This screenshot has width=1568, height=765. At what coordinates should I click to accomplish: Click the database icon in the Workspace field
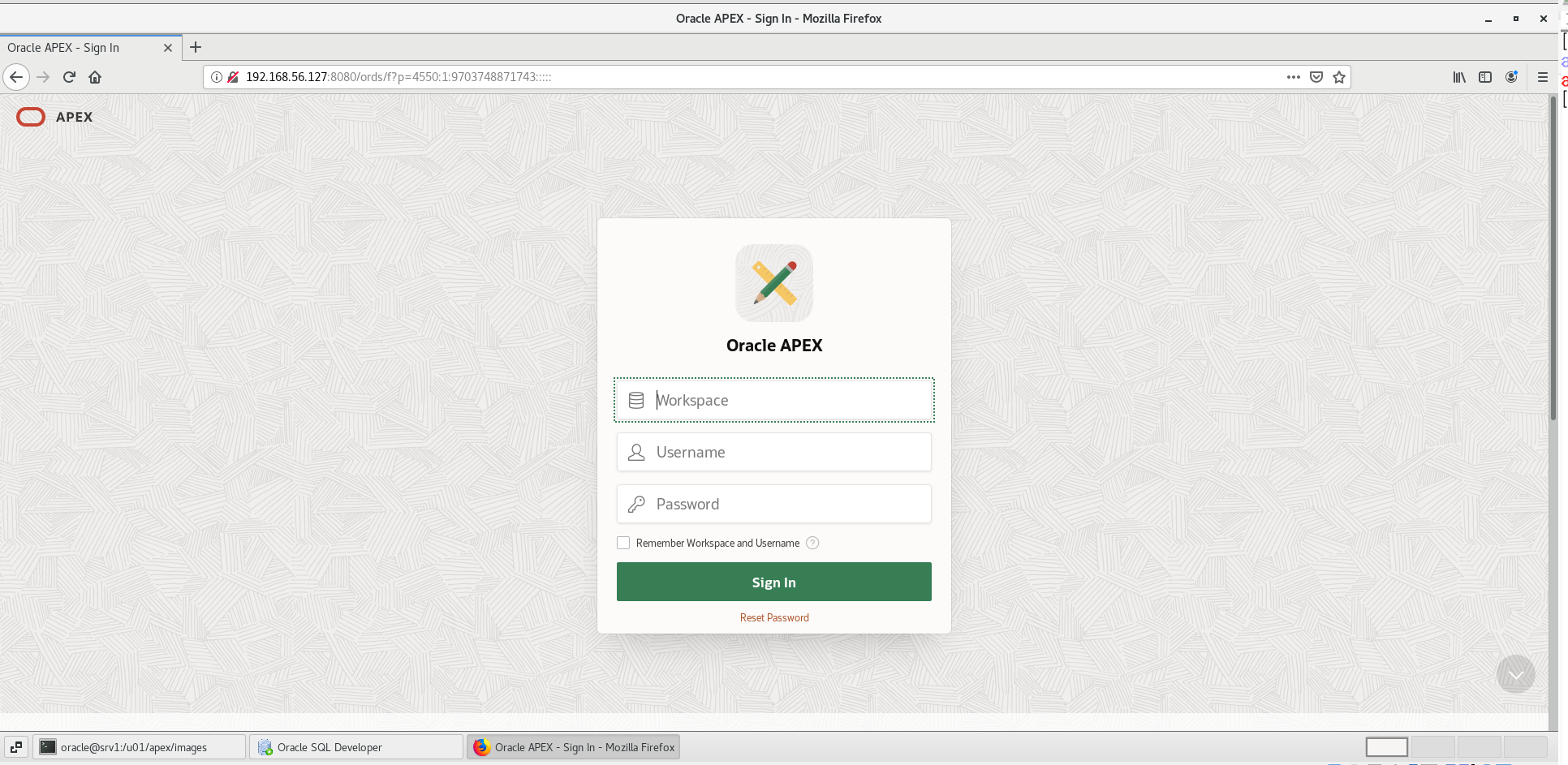[x=636, y=400]
